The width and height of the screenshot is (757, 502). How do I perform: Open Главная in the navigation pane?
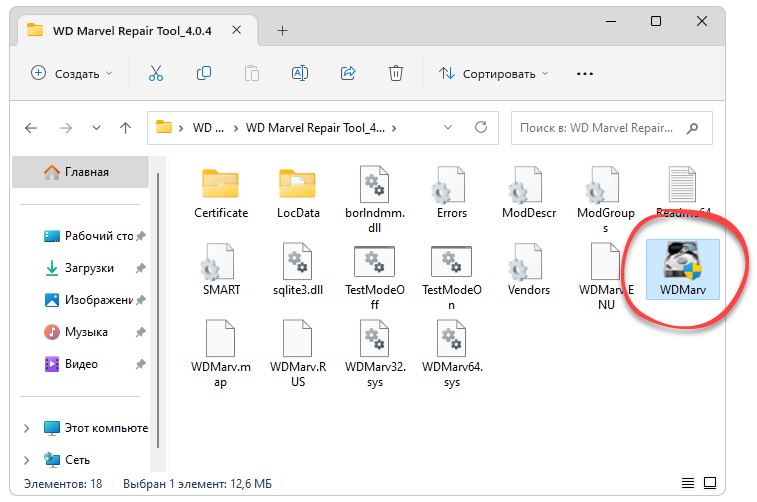click(81, 172)
